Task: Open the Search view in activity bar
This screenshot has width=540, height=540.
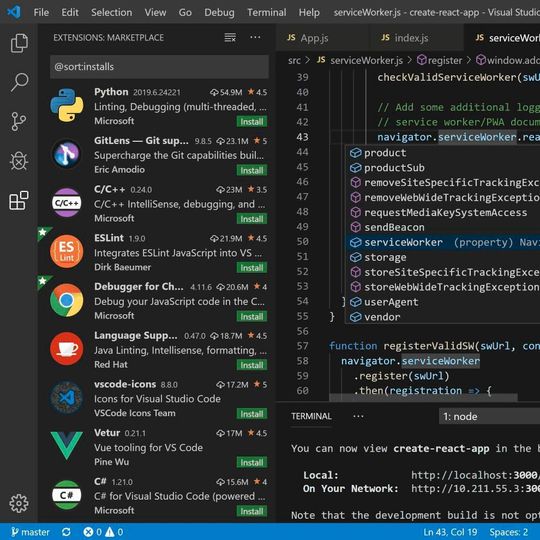Action: [x=19, y=82]
